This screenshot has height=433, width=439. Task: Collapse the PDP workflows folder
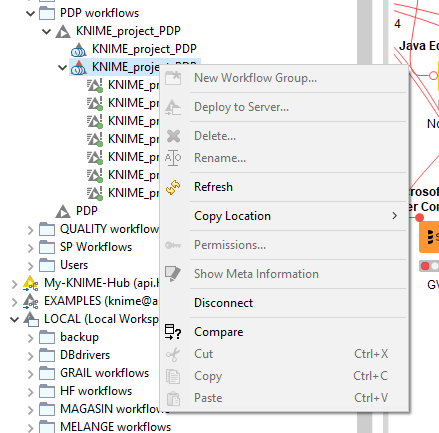pyautogui.click(x=30, y=14)
